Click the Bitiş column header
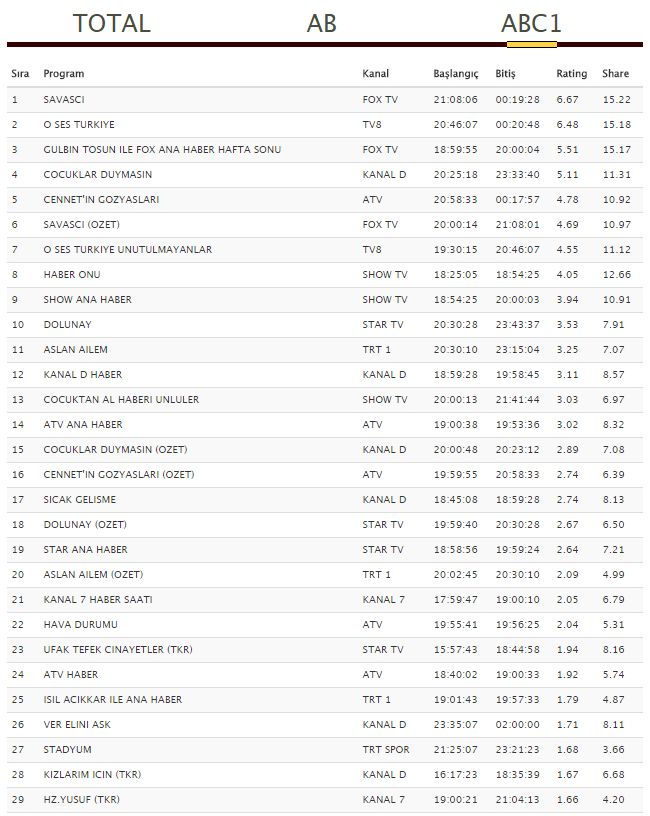Image resolution: width=650 pixels, height=816 pixels. [x=505, y=74]
